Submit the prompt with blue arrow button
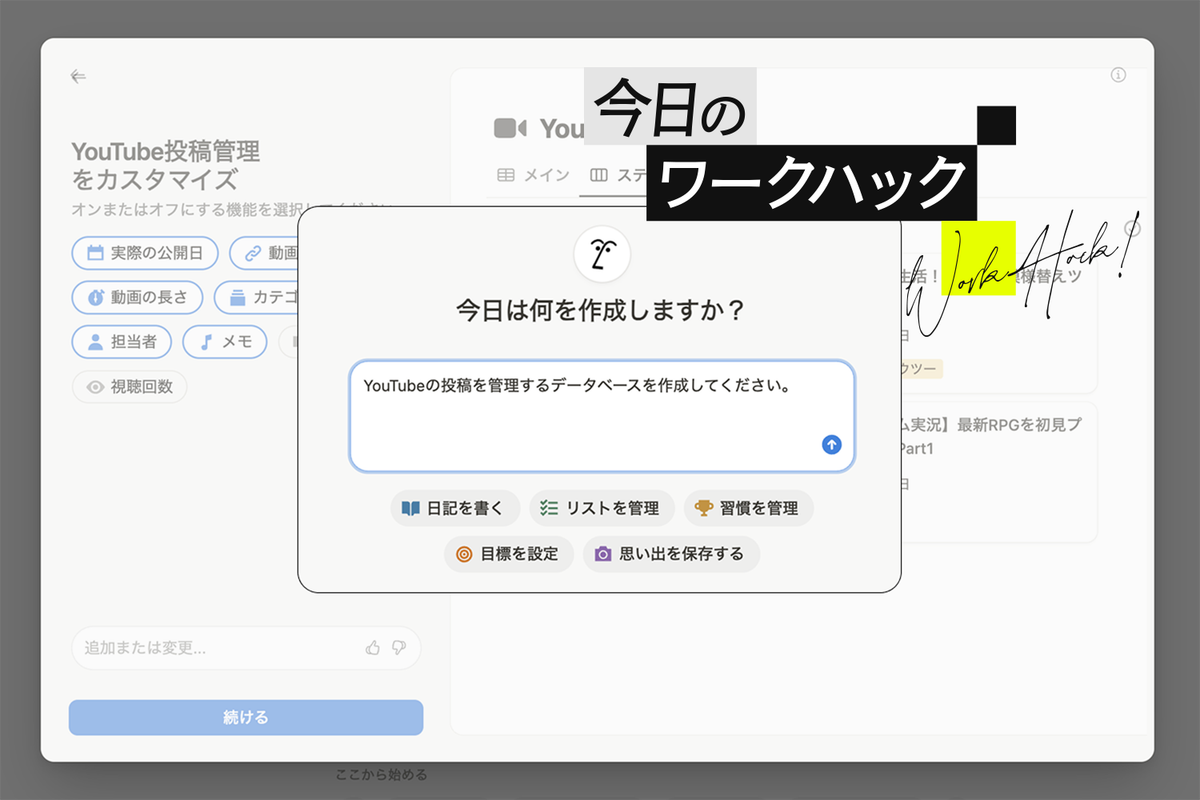1200x800 pixels. (x=831, y=445)
